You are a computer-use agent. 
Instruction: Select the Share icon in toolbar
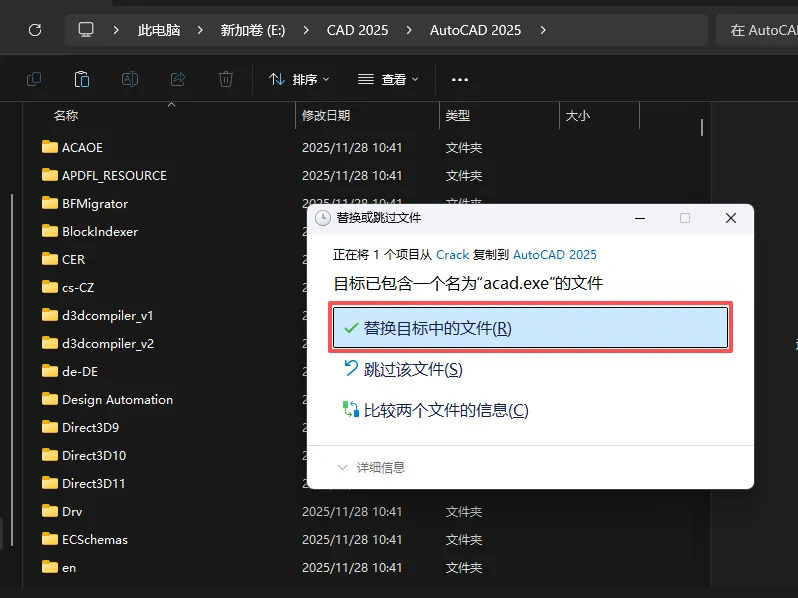coord(178,79)
